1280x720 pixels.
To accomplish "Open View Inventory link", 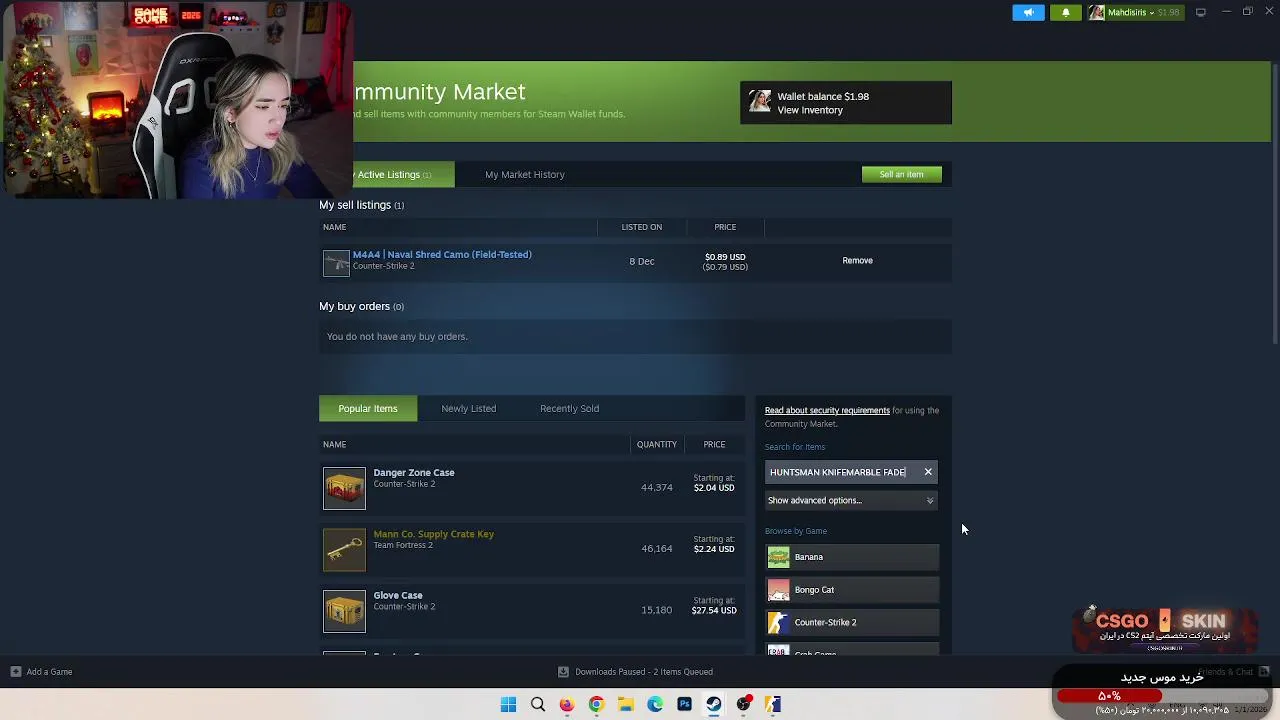I will [810, 110].
